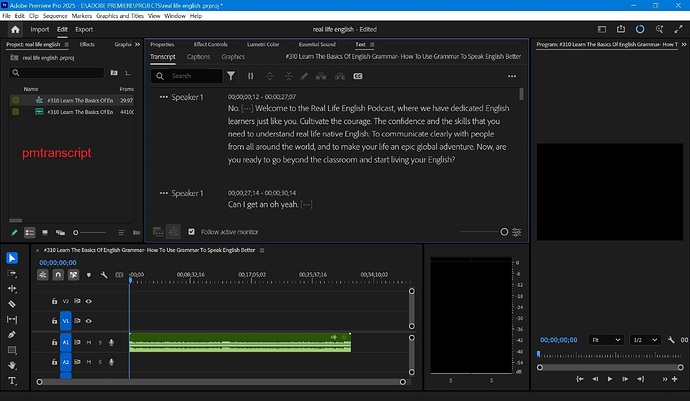
Task: Open Program monitor wrench settings
Action: pyautogui.click(x=671, y=340)
